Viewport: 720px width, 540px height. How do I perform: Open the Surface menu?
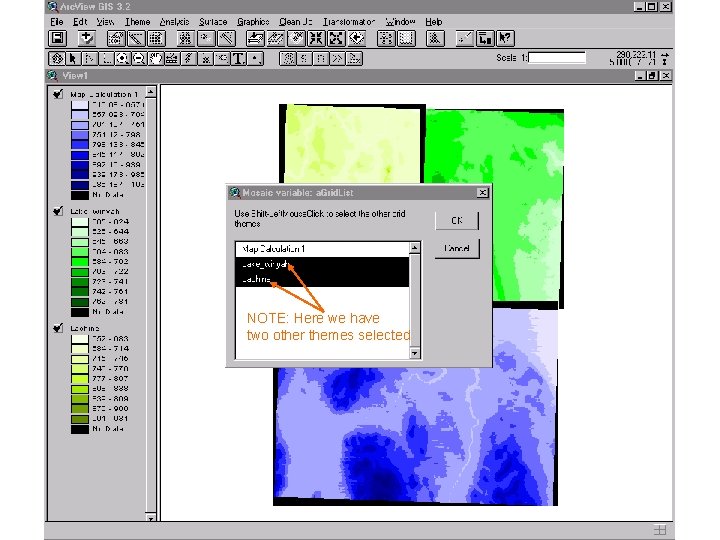[213, 22]
